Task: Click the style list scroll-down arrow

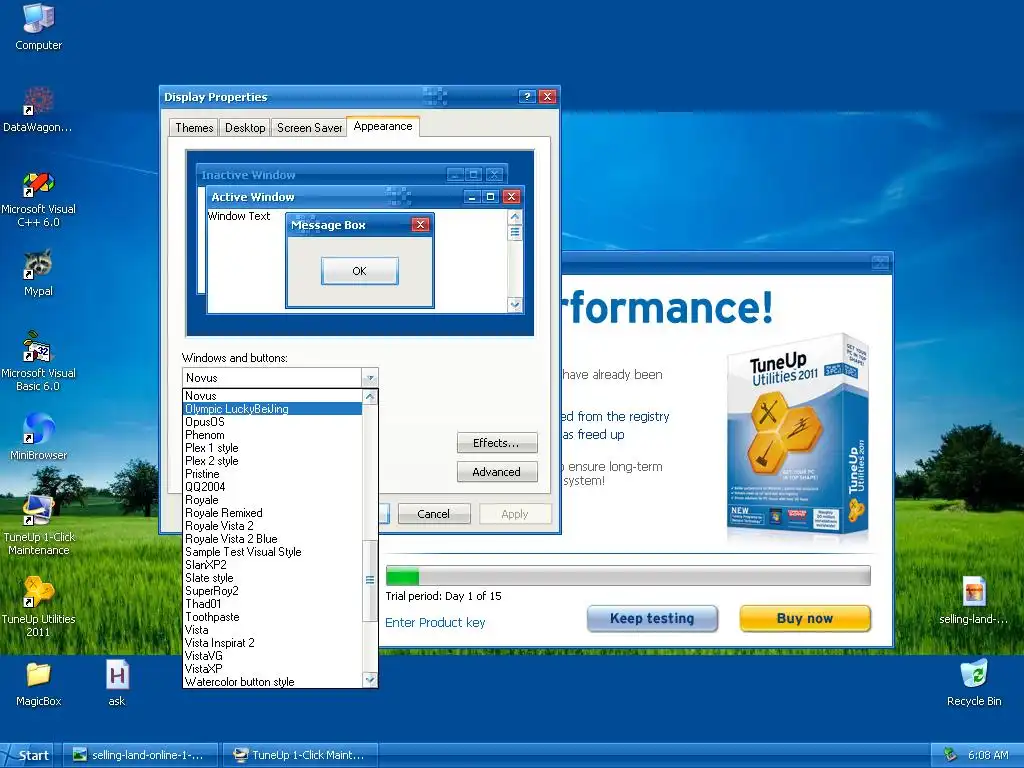Action: coord(370,680)
